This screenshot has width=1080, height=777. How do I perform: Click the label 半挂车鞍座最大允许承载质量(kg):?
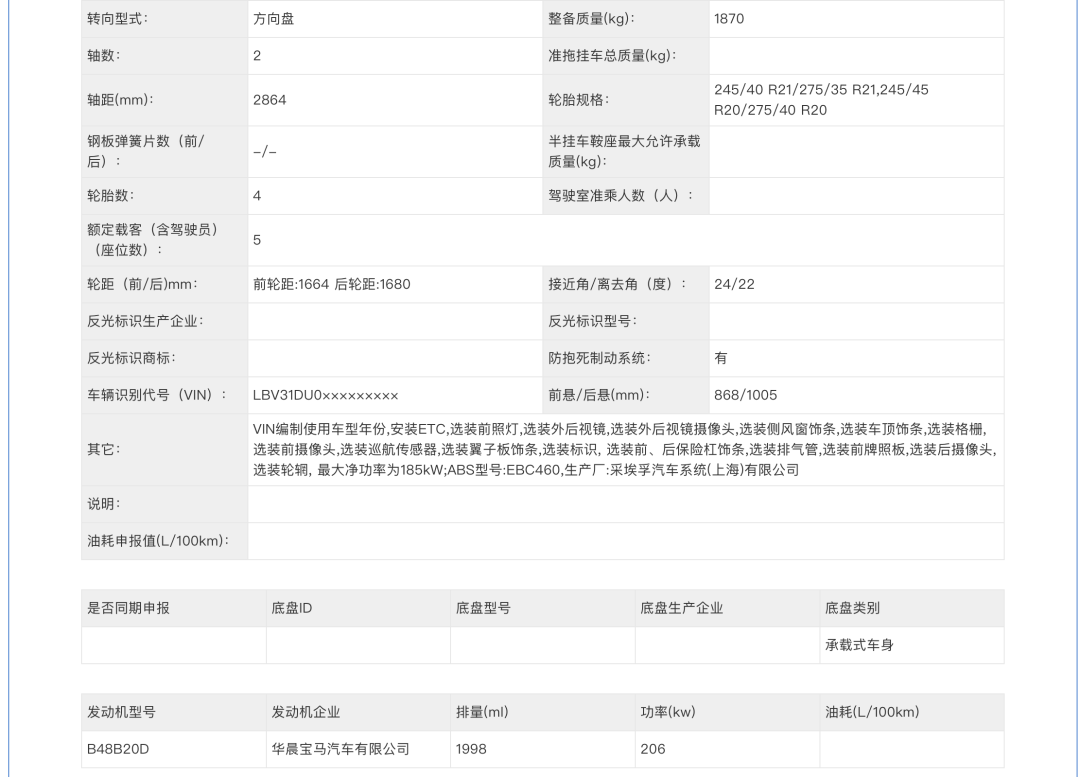(x=624, y=152)
